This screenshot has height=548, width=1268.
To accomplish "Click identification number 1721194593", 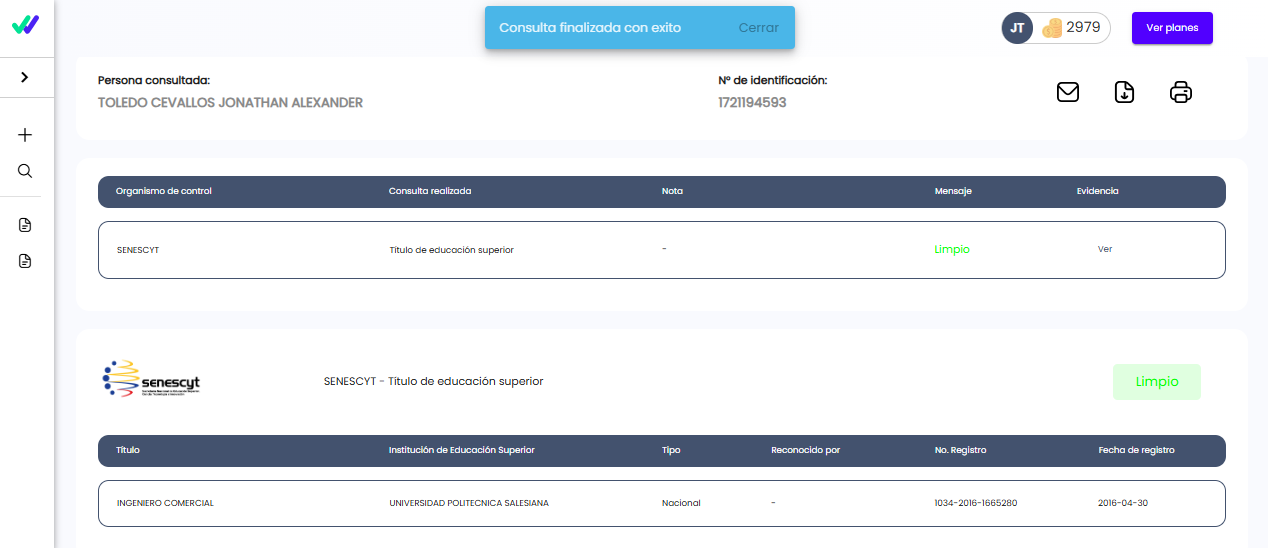I will tap(752, 102).
